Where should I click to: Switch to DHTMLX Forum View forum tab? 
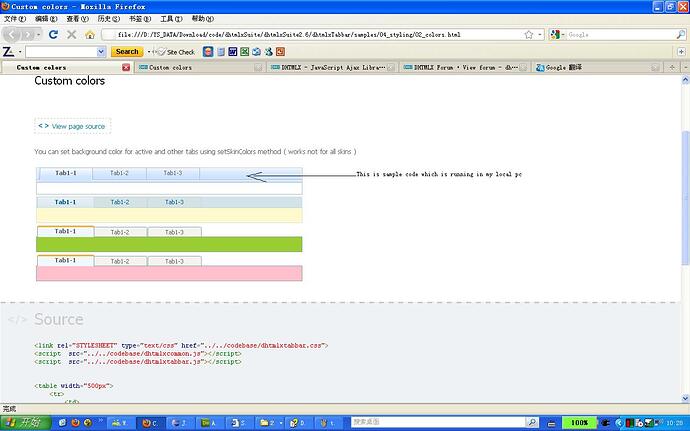click(465, 67)
